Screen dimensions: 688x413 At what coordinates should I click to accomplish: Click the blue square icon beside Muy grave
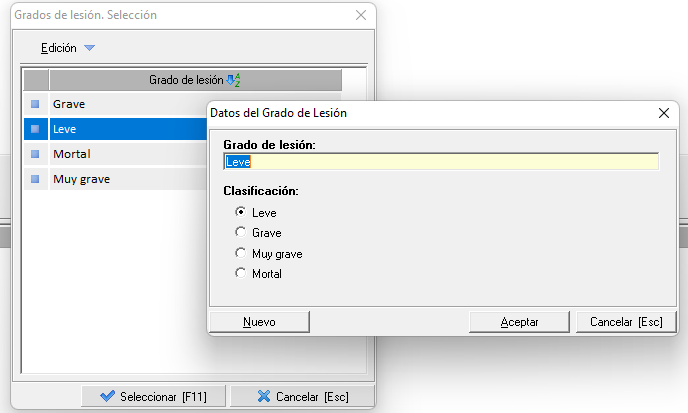[36, 179]
